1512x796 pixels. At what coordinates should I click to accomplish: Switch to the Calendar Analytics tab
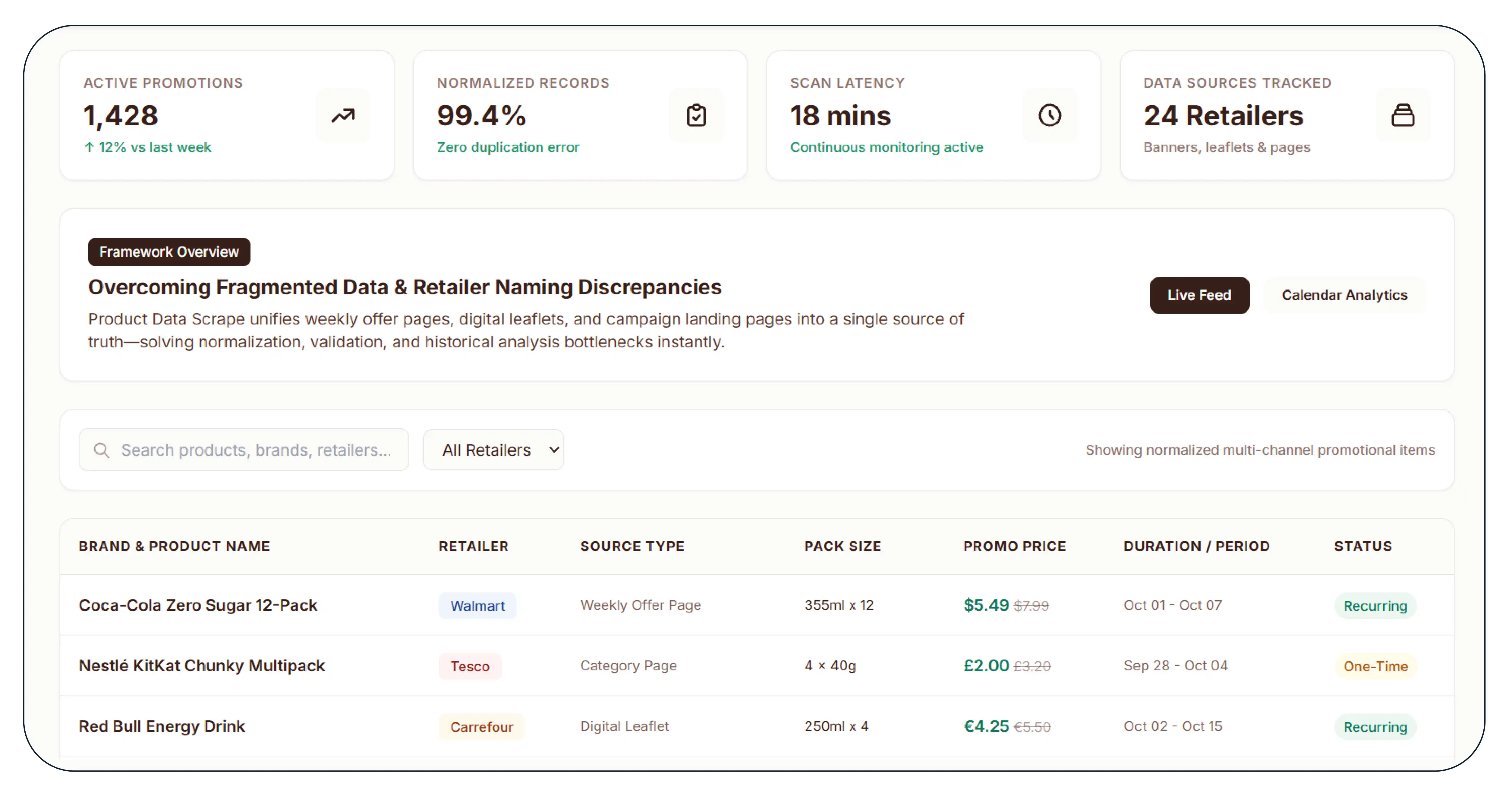[x=1344, y=295]
